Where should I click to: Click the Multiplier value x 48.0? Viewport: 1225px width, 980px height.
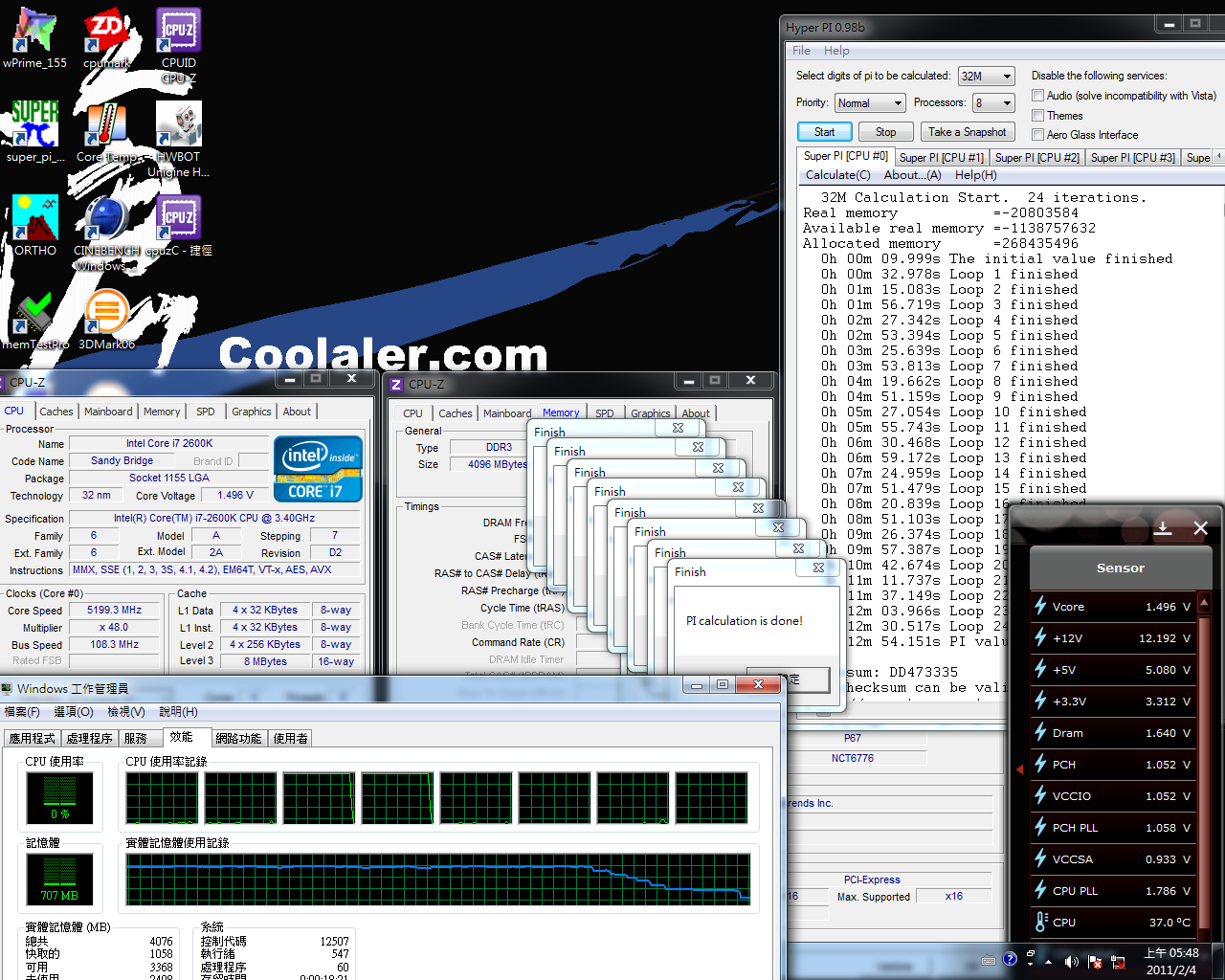tap(114, 627)
